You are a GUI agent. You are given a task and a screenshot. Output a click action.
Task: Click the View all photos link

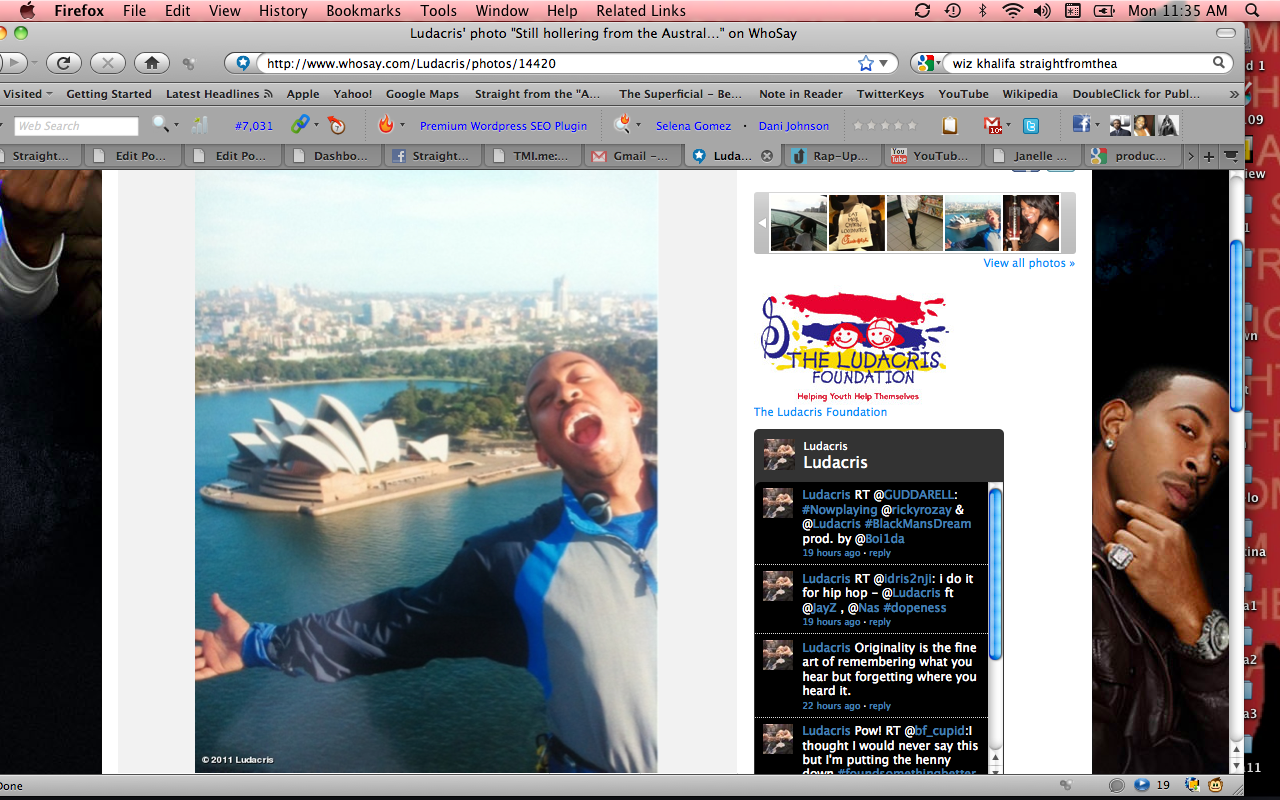pyautogui.click(x=1028, y=263)
